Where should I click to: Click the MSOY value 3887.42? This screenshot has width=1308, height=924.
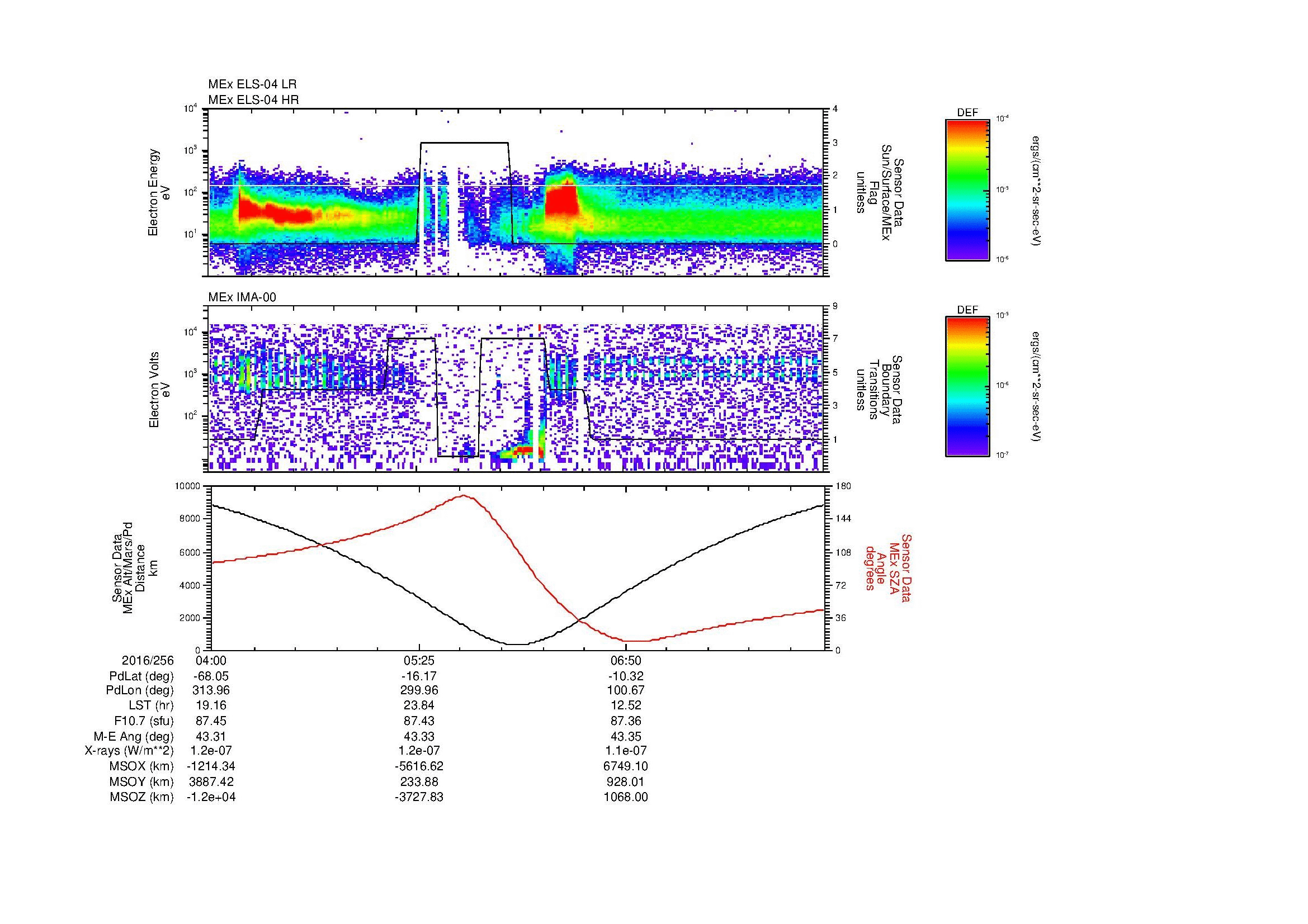click(211, 781)
